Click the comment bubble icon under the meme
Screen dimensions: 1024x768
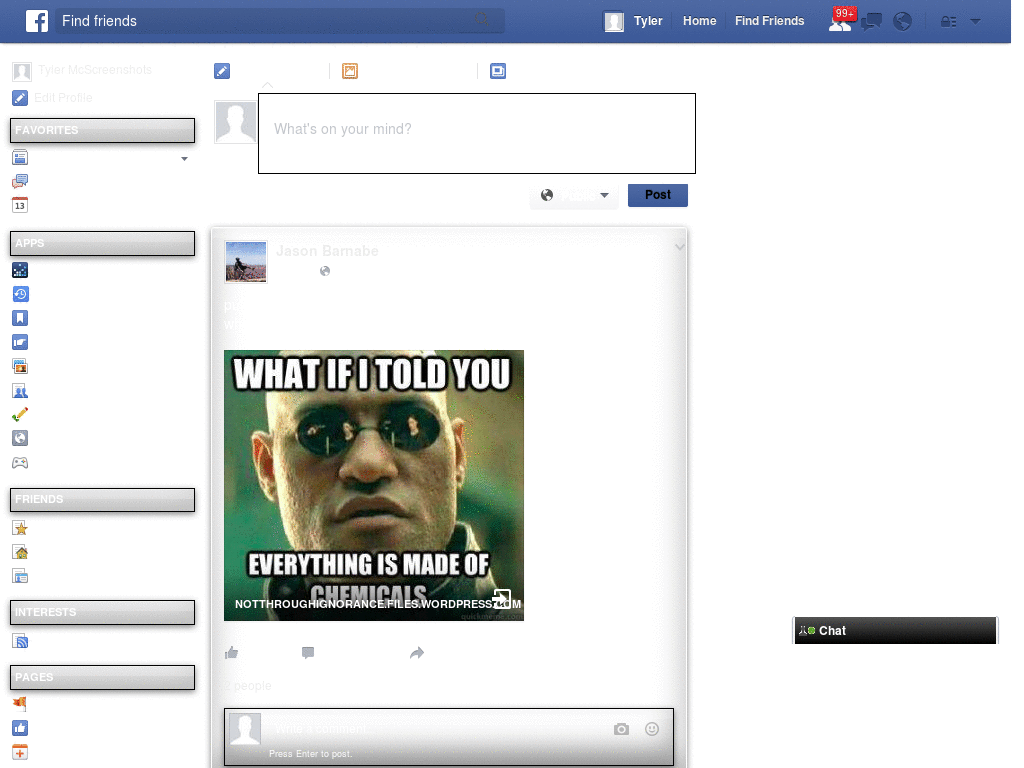pos(308,652)
